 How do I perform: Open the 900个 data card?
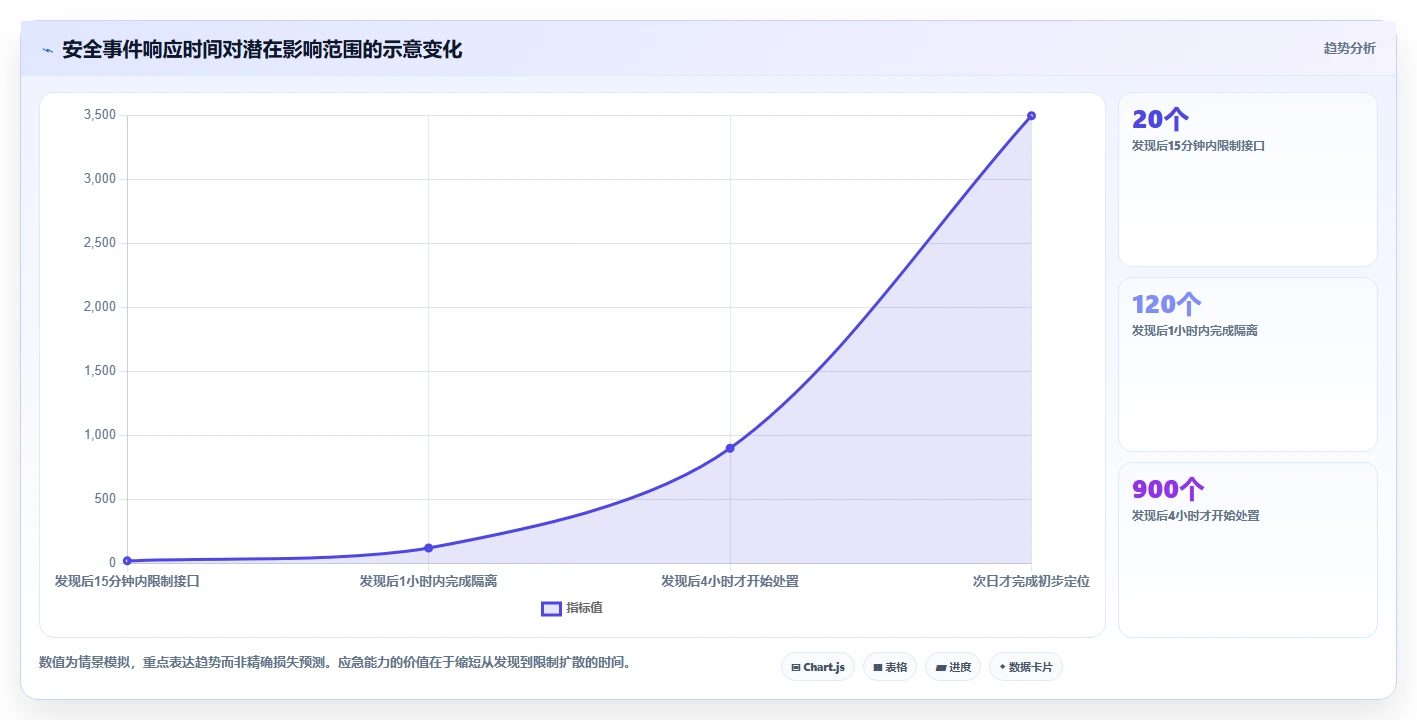coord(1247,549)
